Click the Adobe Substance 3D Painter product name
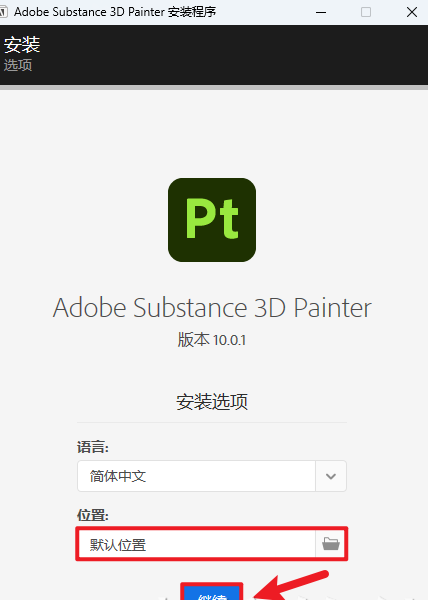428x600 pixels. (x=212, y=308)
